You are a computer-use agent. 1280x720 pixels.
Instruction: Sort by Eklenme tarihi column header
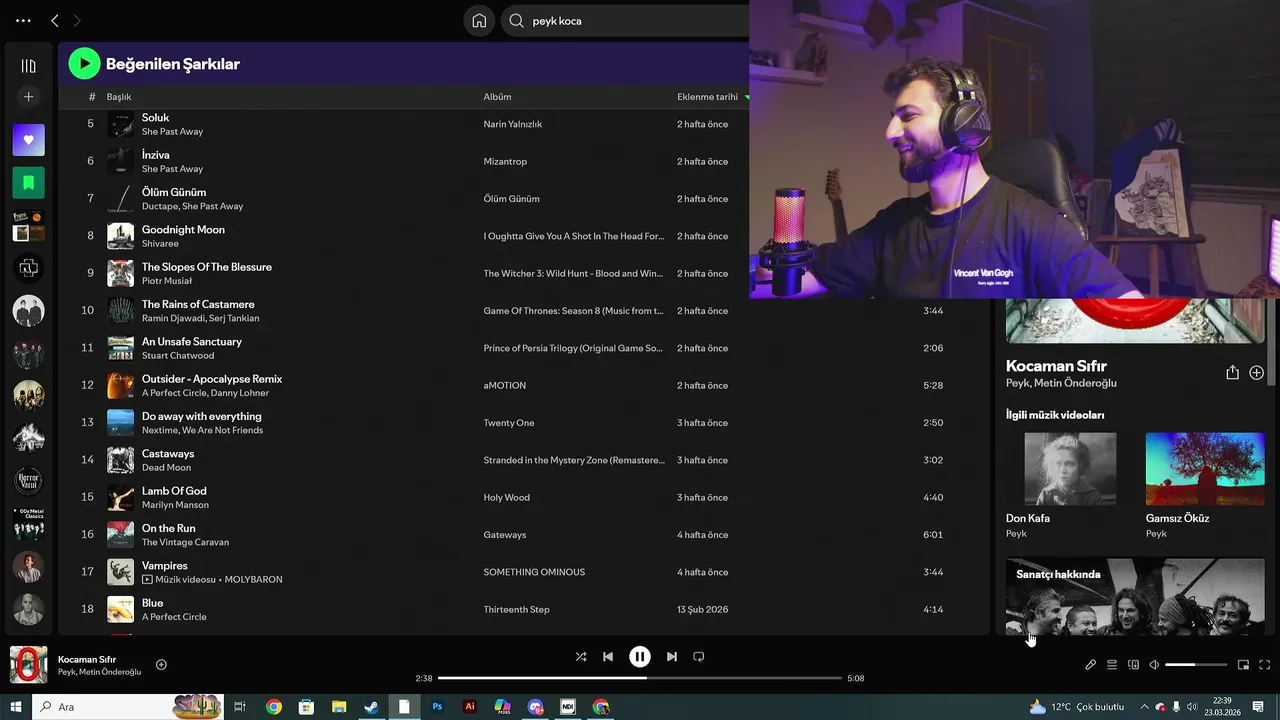pyautogui.click(x=707, y=97)
